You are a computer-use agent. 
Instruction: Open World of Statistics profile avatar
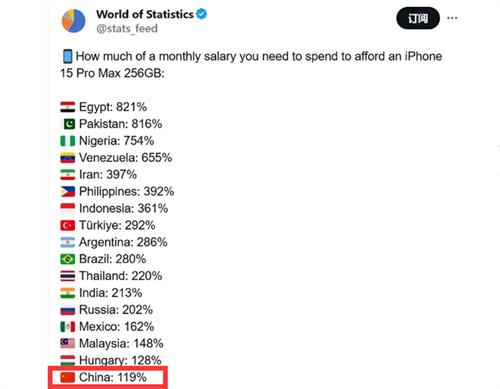point(74,21)
